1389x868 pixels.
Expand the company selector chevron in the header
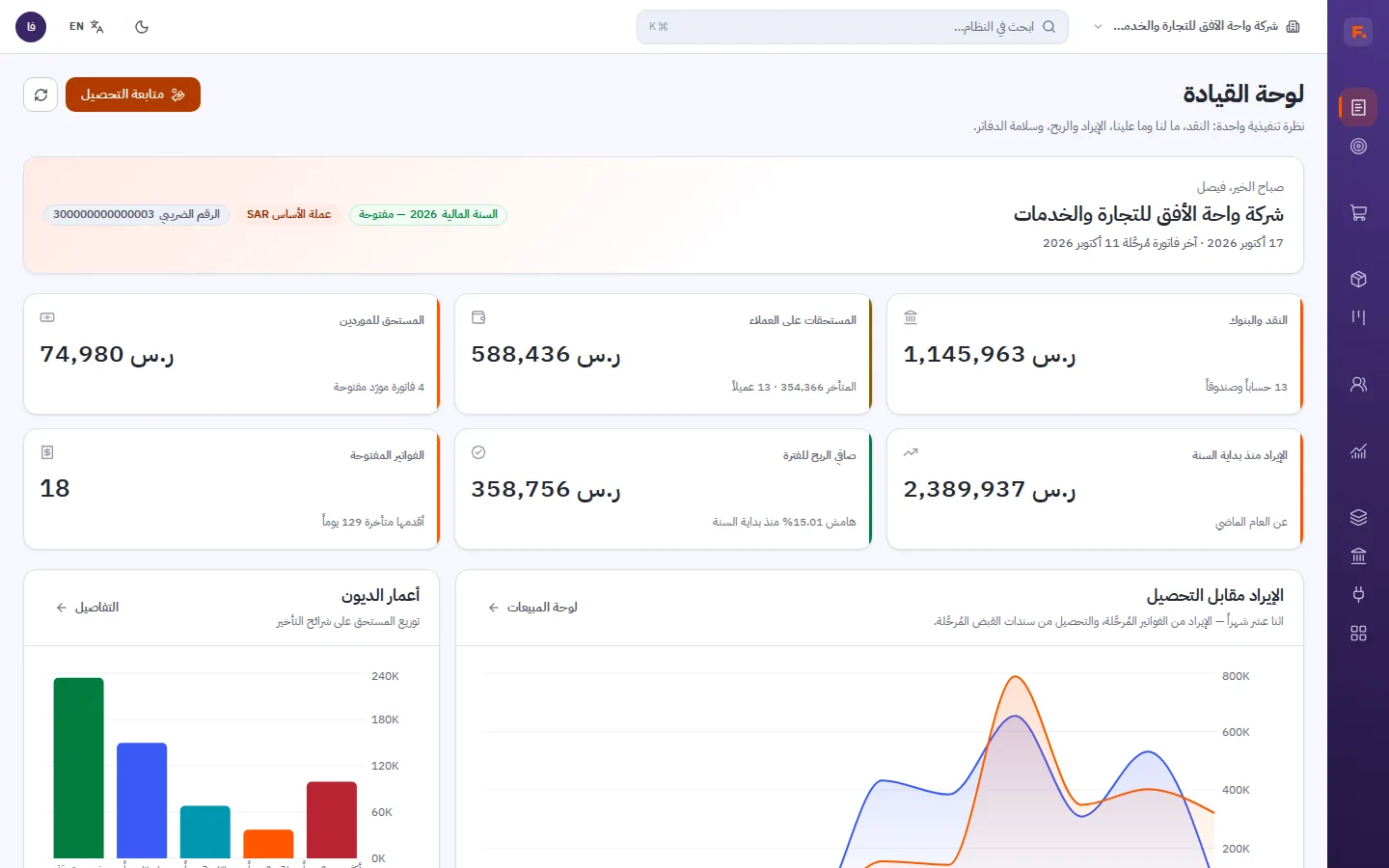tap(1098, 27)
